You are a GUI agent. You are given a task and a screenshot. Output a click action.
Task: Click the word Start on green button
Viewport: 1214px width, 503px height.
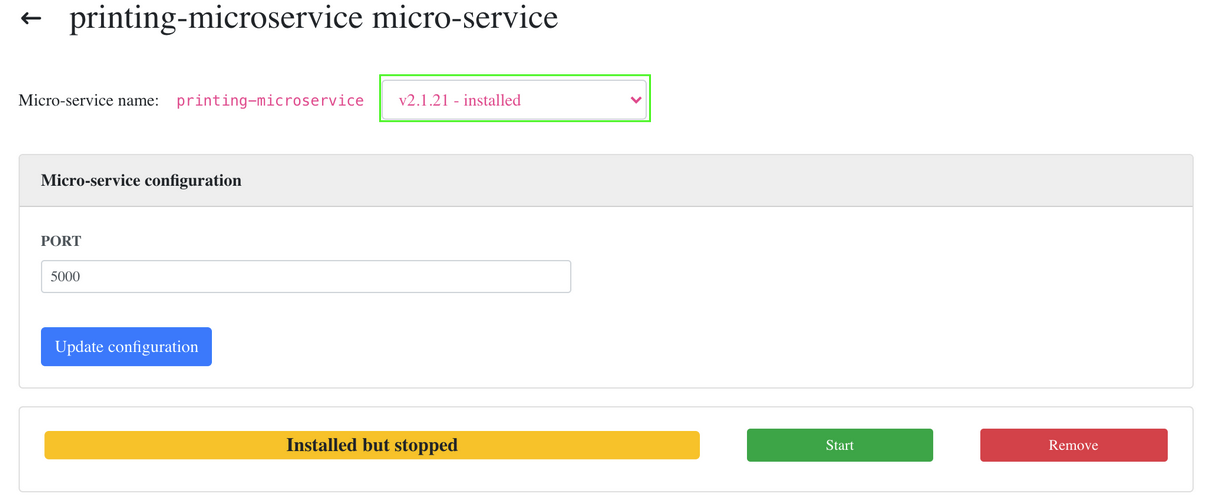[x=840, y=445]
